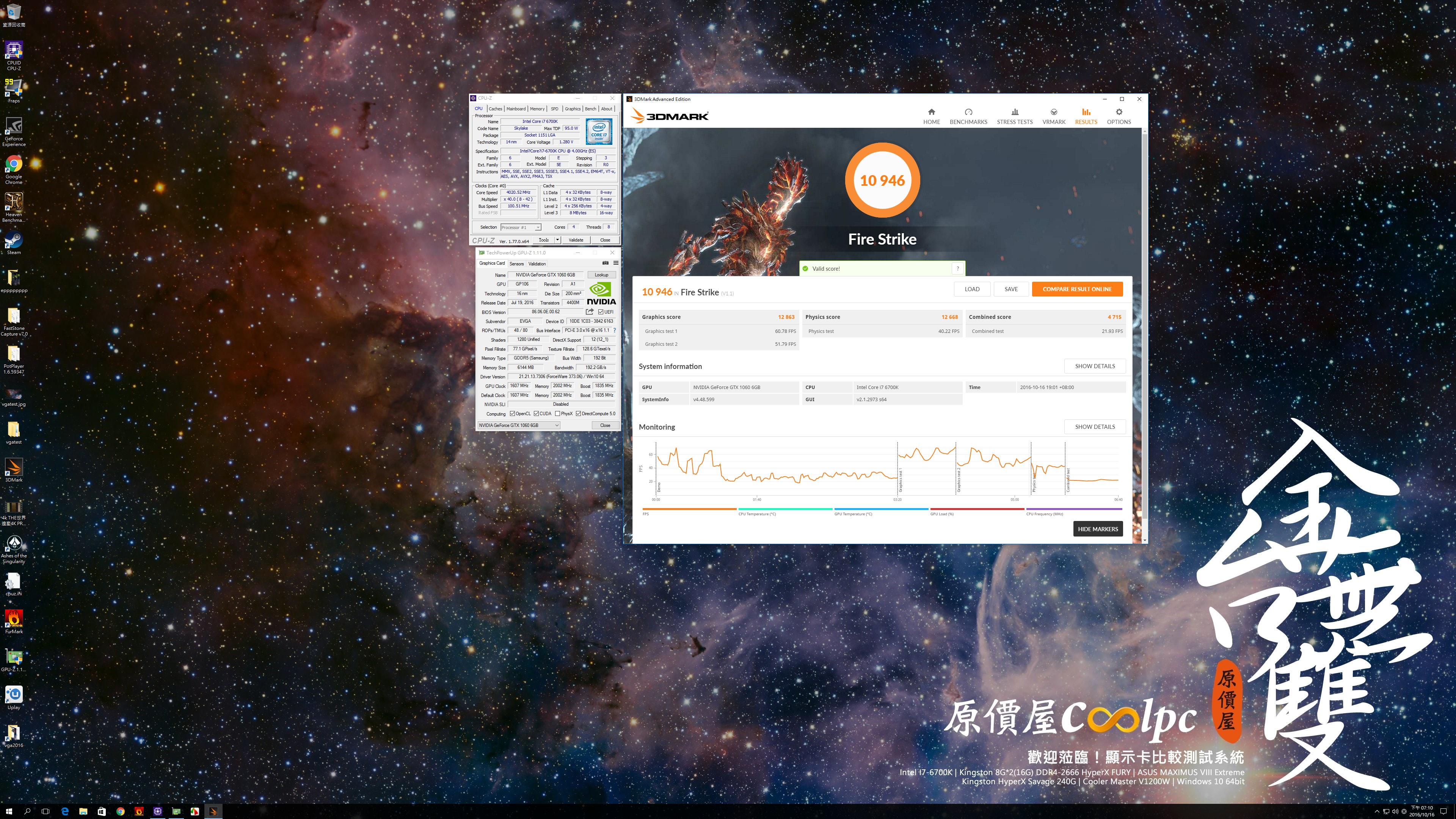
Task: Toggle the CUDA checkbox in GPU-Z
Action: point(536,413)
